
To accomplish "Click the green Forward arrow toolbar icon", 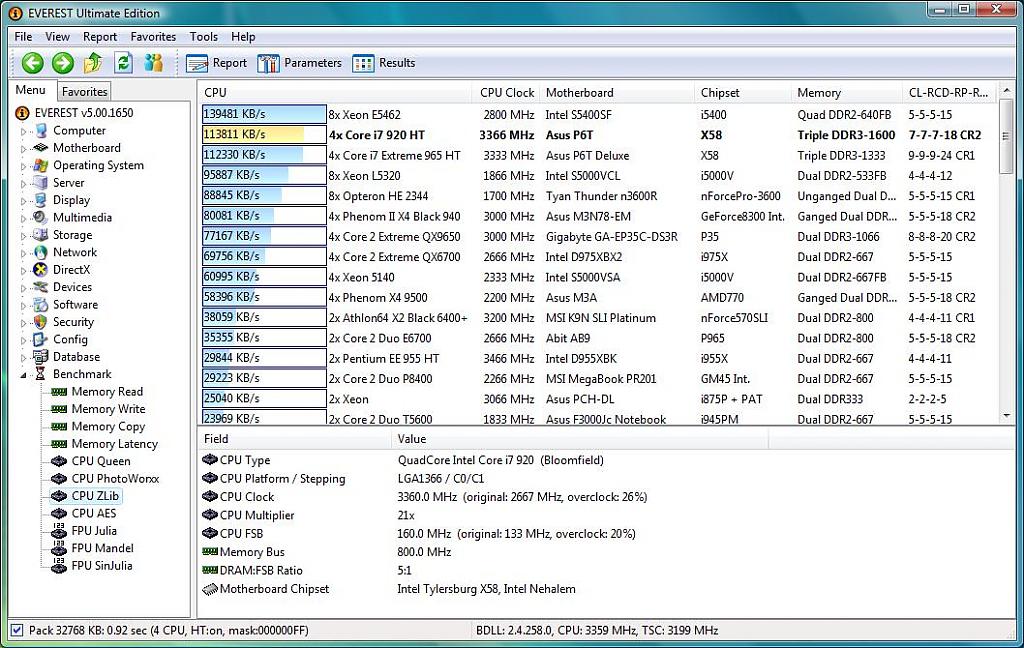I will click(63, 63).
